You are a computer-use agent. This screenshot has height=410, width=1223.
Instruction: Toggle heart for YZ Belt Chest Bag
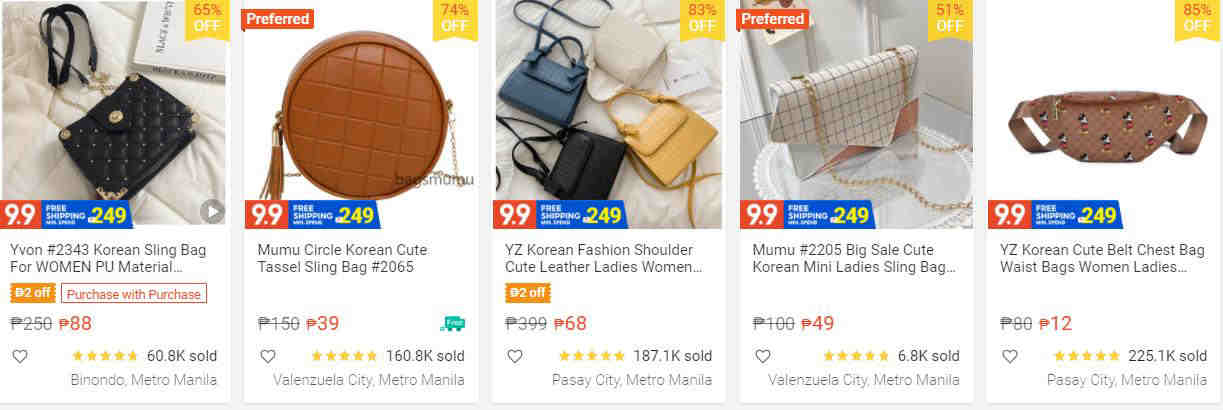click(1009, 356)
